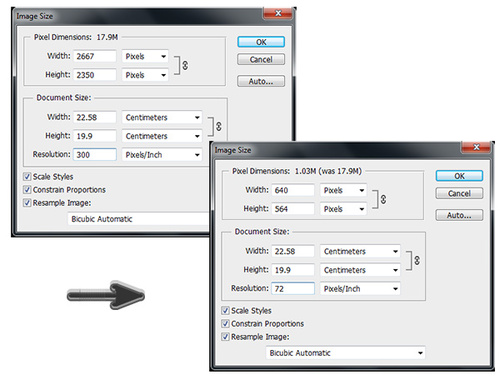Toggle Scale Styles checkbox in front dialog
500x385 pixels.
[x=226, y=311]
